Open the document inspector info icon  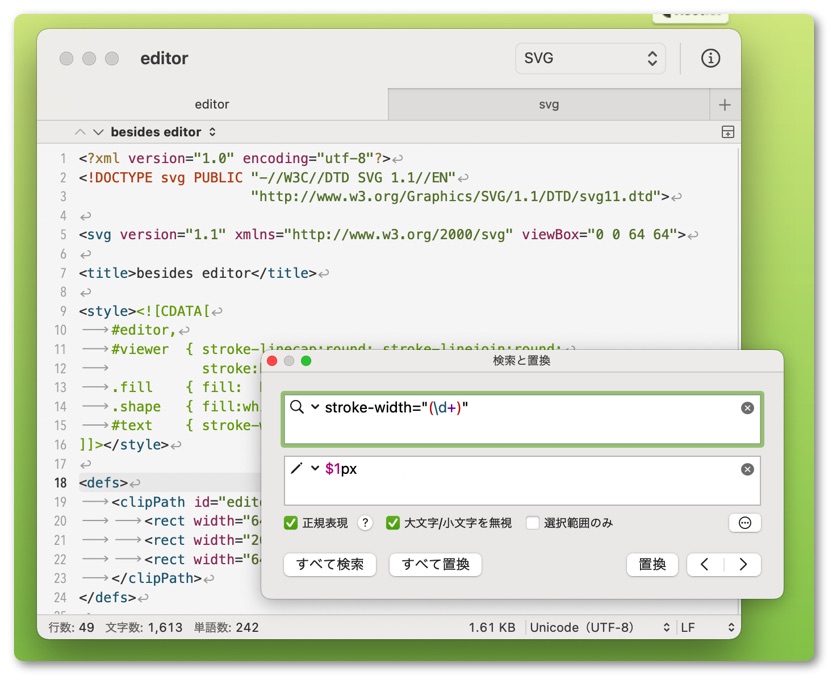point(710,58)
